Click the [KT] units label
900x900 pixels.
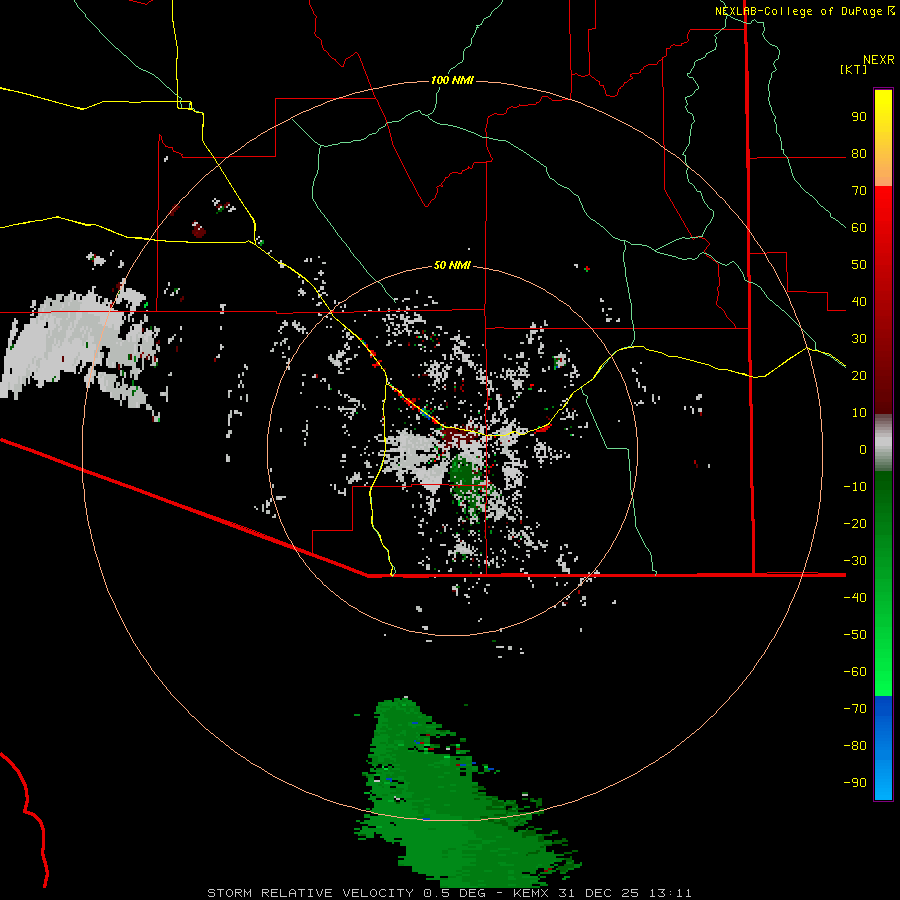[854, 69]
